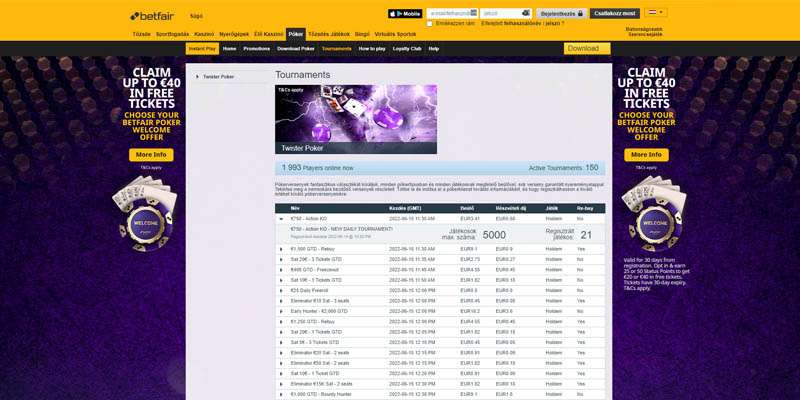The height and width of the screenshot is (400, 800).
Task: Select the Tournaments submenu item
Action: pyautogui.click(x=337, y=48)
